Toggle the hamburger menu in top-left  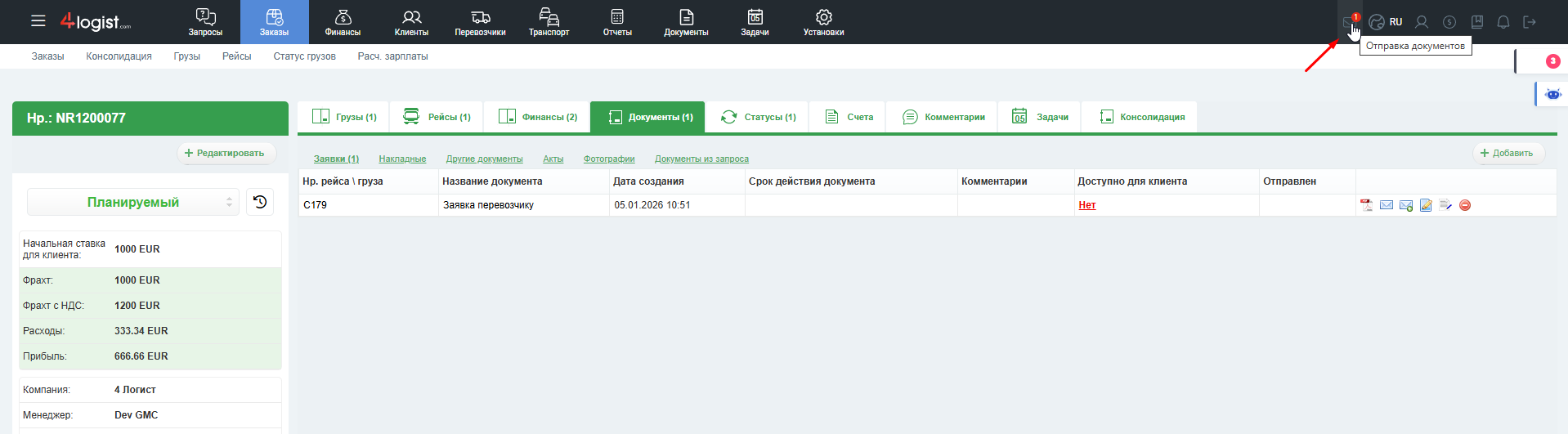pos(38,21)
